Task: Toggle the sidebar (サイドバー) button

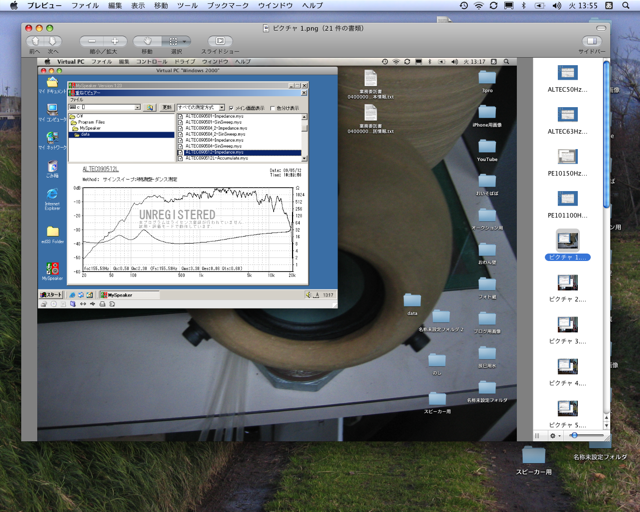Action: [591, 41]
